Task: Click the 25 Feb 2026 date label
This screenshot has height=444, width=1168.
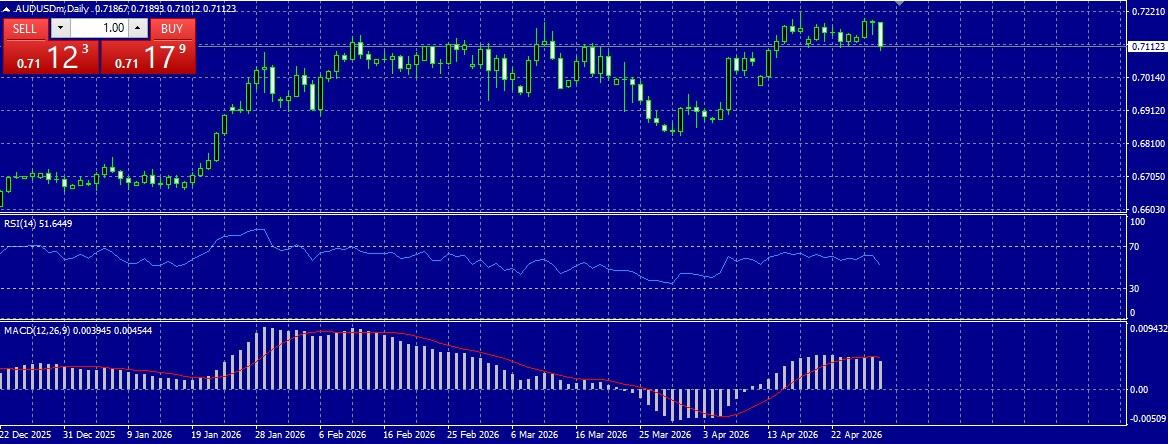Action: (472, 434)
